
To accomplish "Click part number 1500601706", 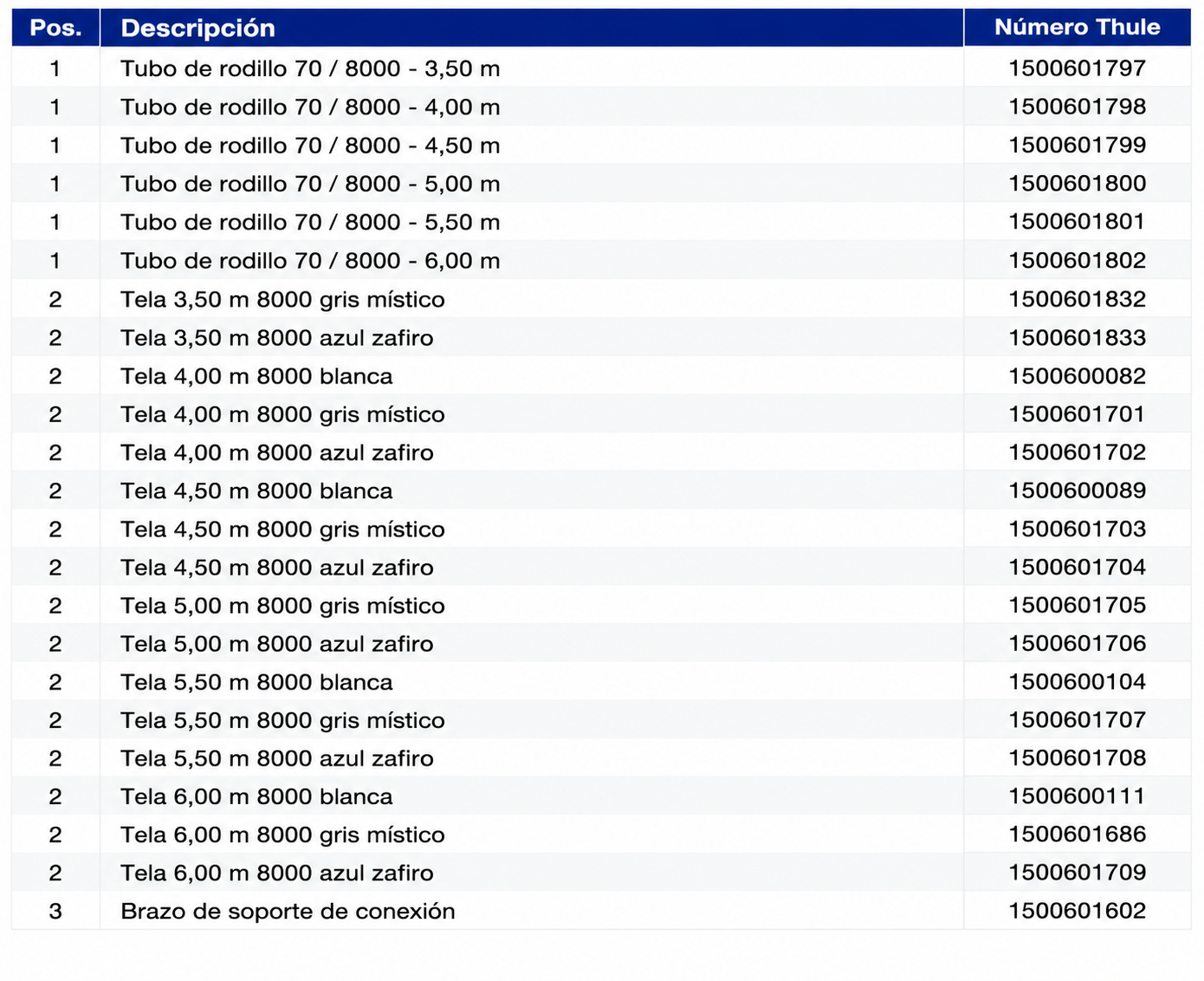I will (1077, 643).
